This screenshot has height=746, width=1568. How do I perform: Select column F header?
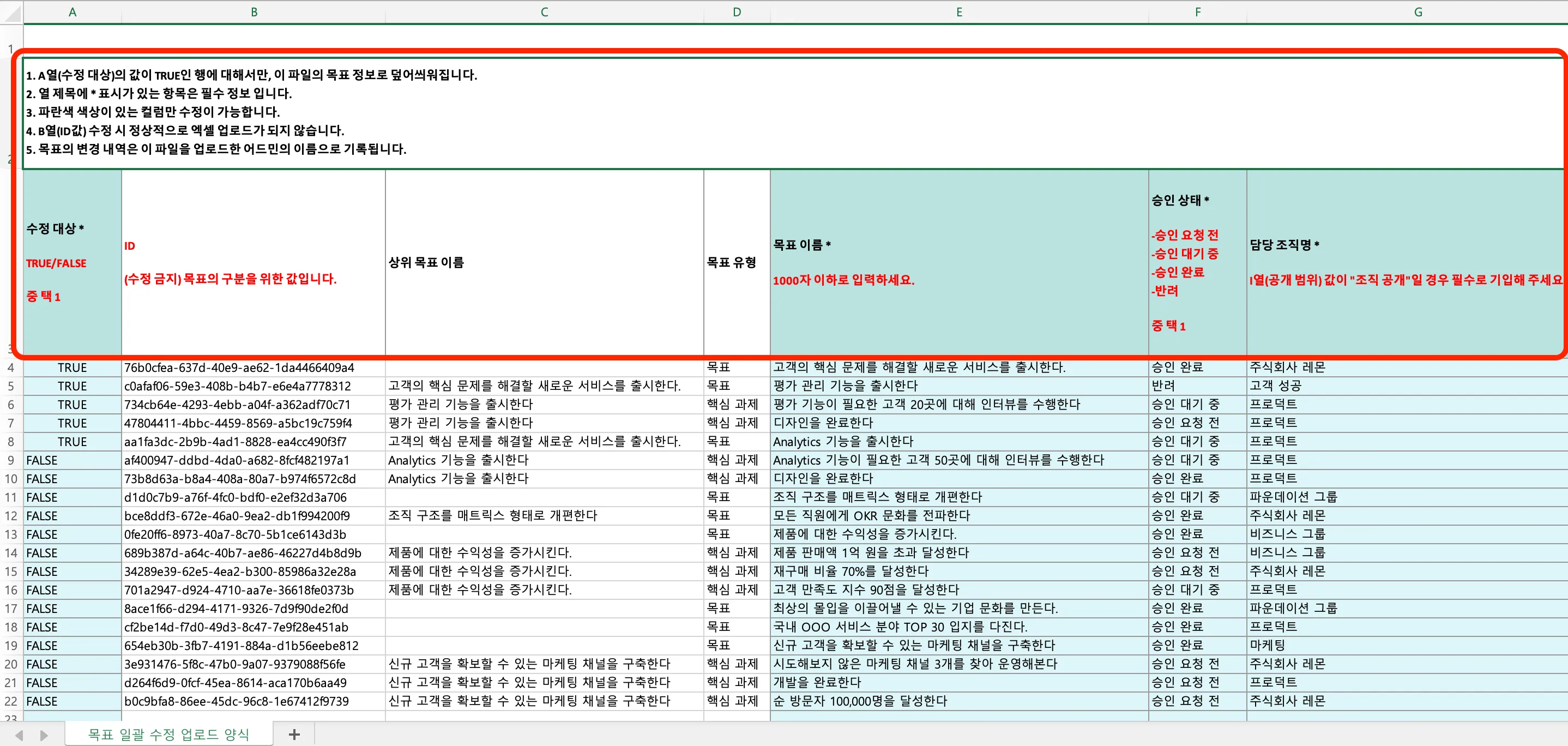click(1197, 12)
